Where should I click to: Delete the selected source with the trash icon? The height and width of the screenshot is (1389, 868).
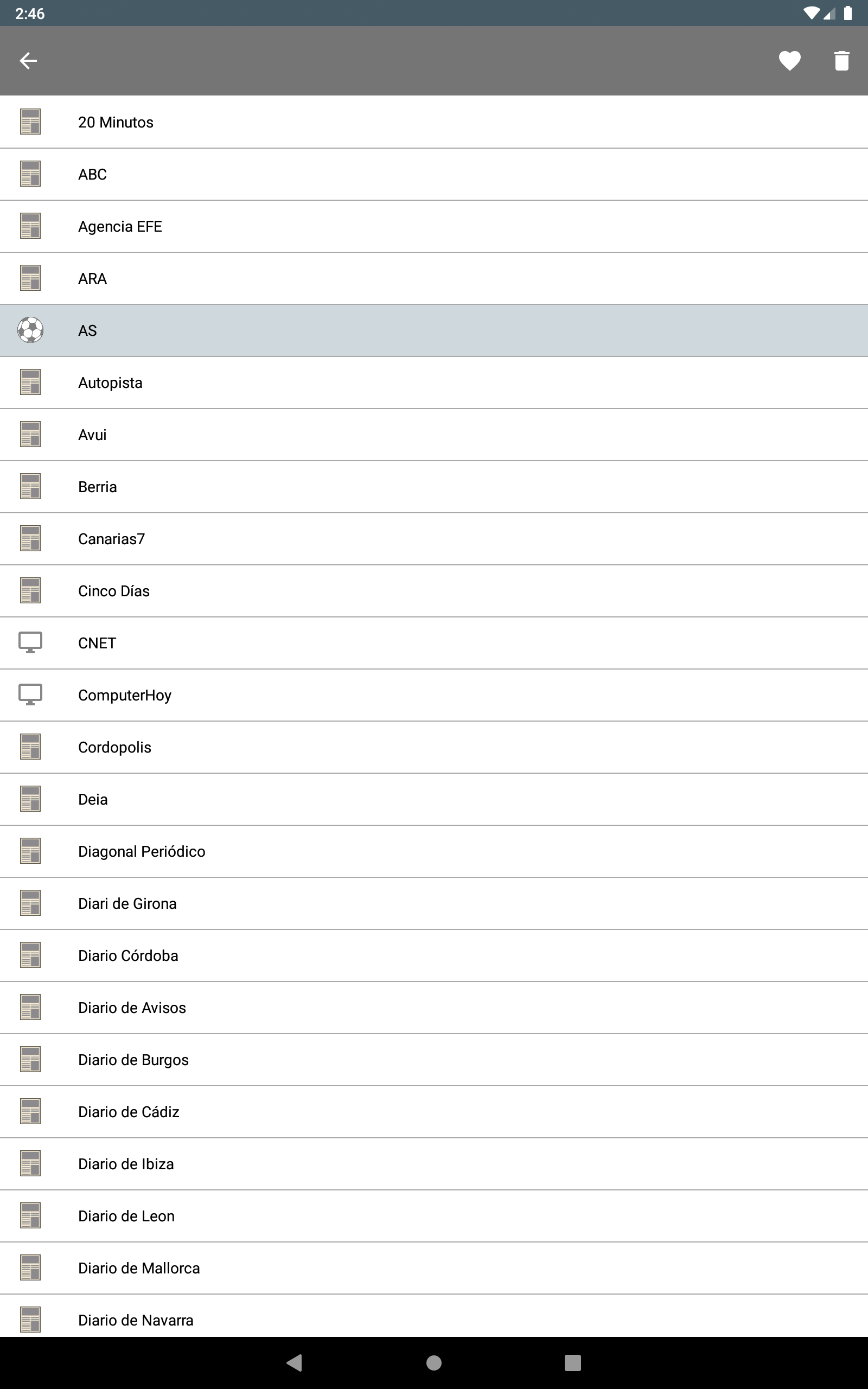tap(841, 61)
